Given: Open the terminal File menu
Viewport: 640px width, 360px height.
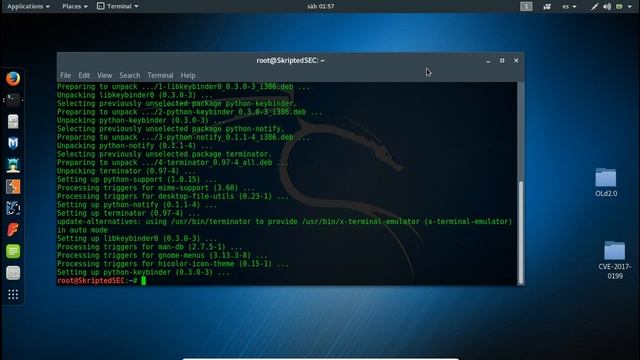Looking at the screenshot, I should (x=65, y=76).
